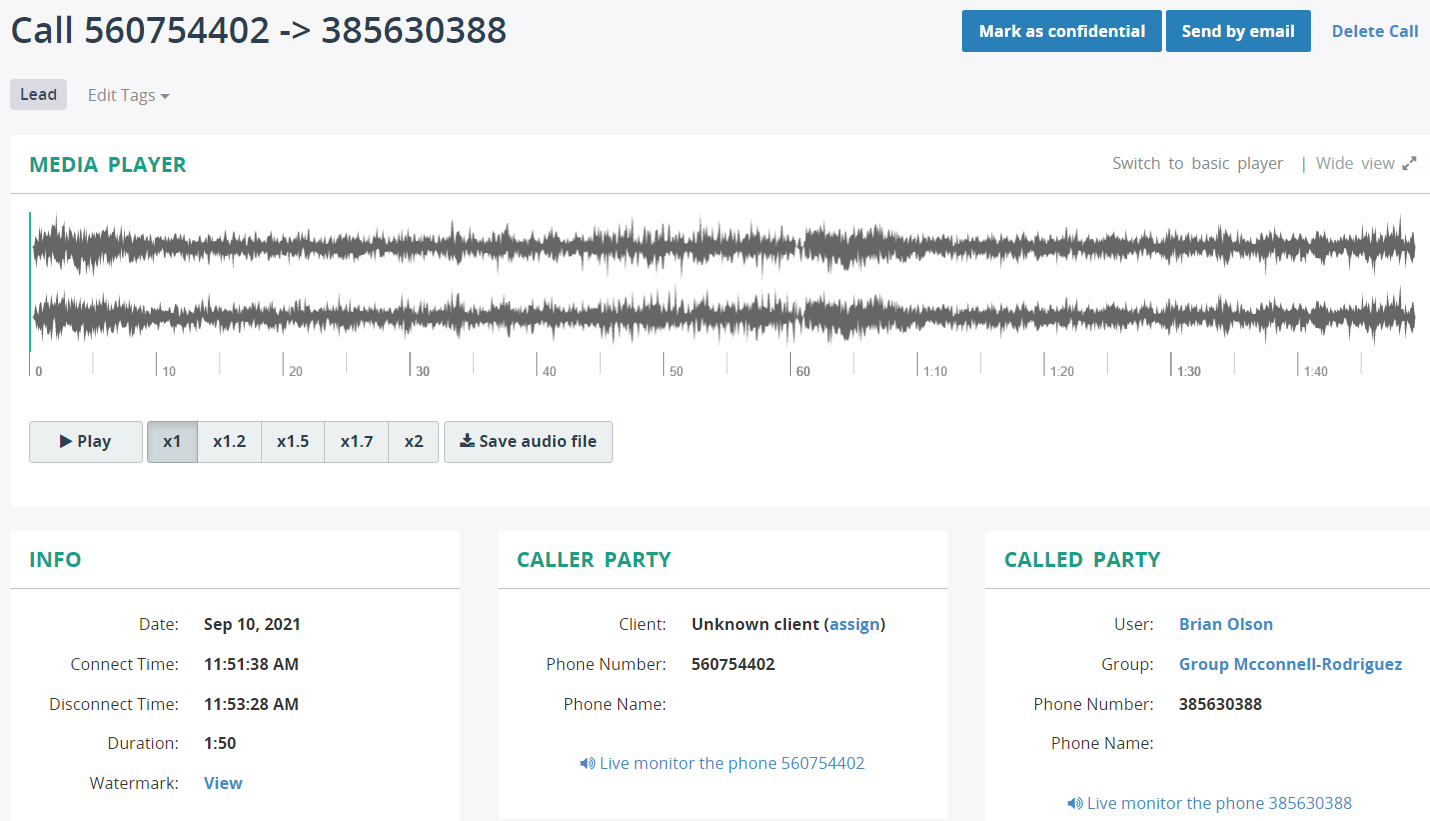
Task: Click the speaker icon to live monitor 560754402
Action: point(587,763)
